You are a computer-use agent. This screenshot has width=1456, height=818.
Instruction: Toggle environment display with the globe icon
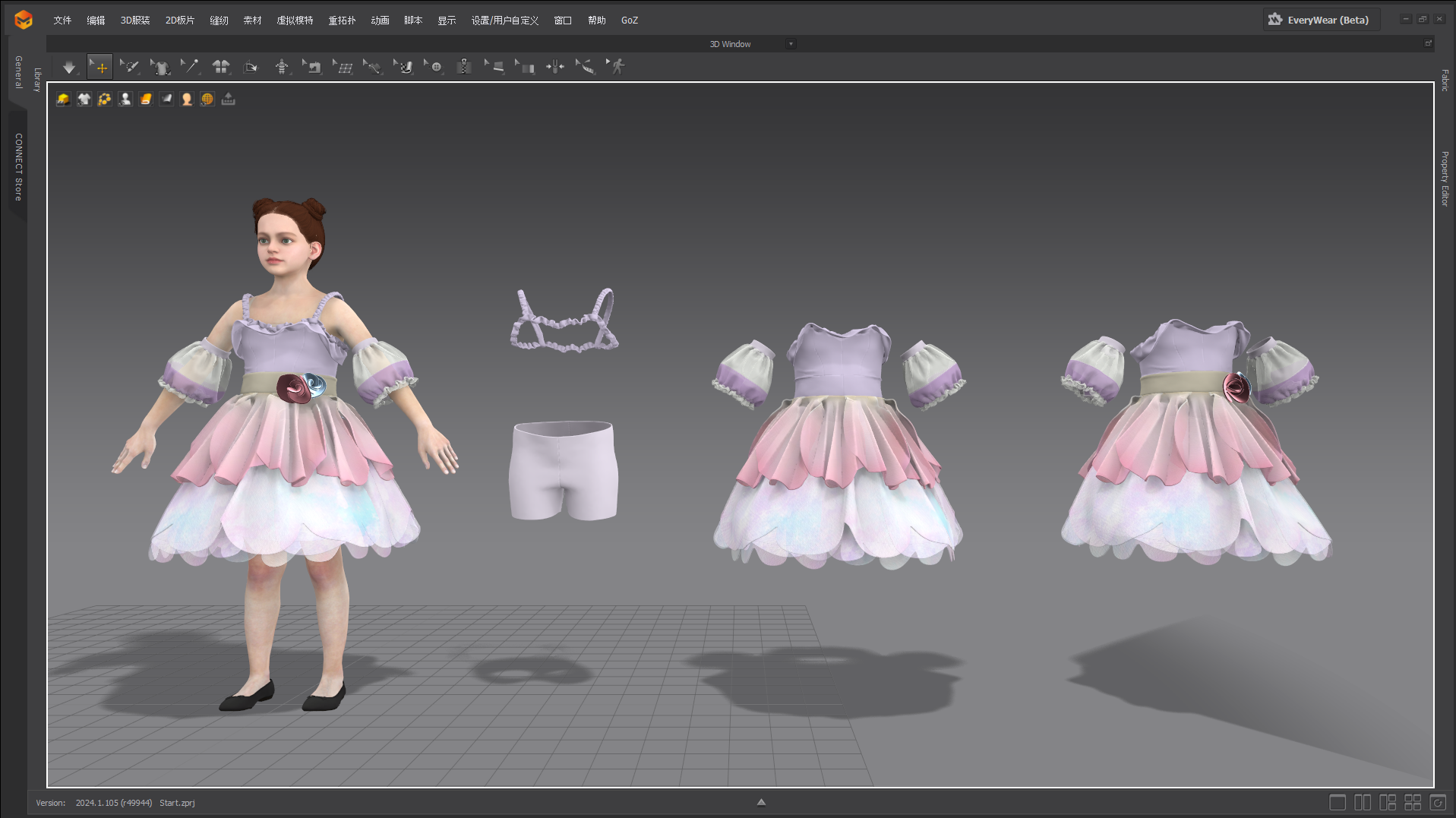pyautogui.click(x=207, y=99)
